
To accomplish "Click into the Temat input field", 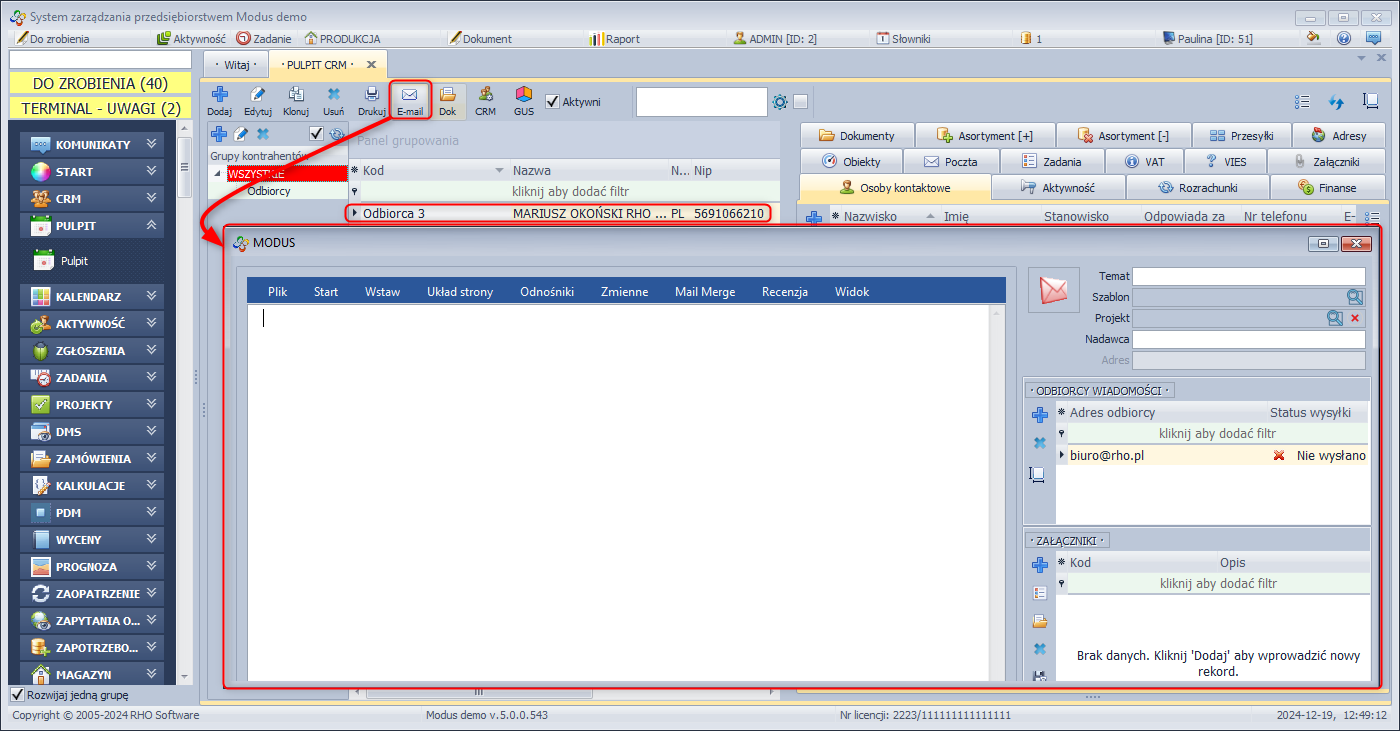I will [x=1248, y=276].
